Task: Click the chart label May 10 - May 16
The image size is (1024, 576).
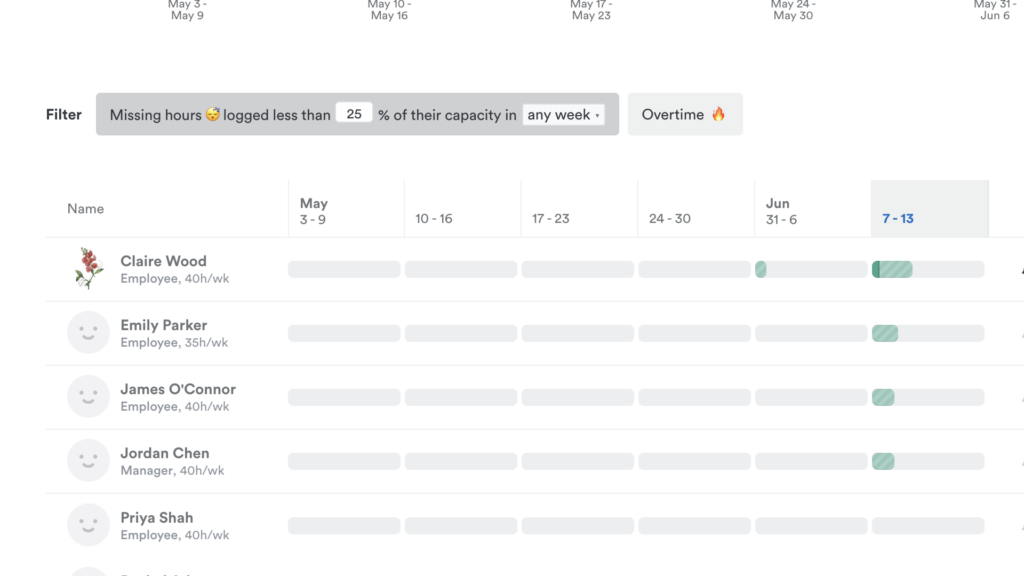Action: point(389,10)
